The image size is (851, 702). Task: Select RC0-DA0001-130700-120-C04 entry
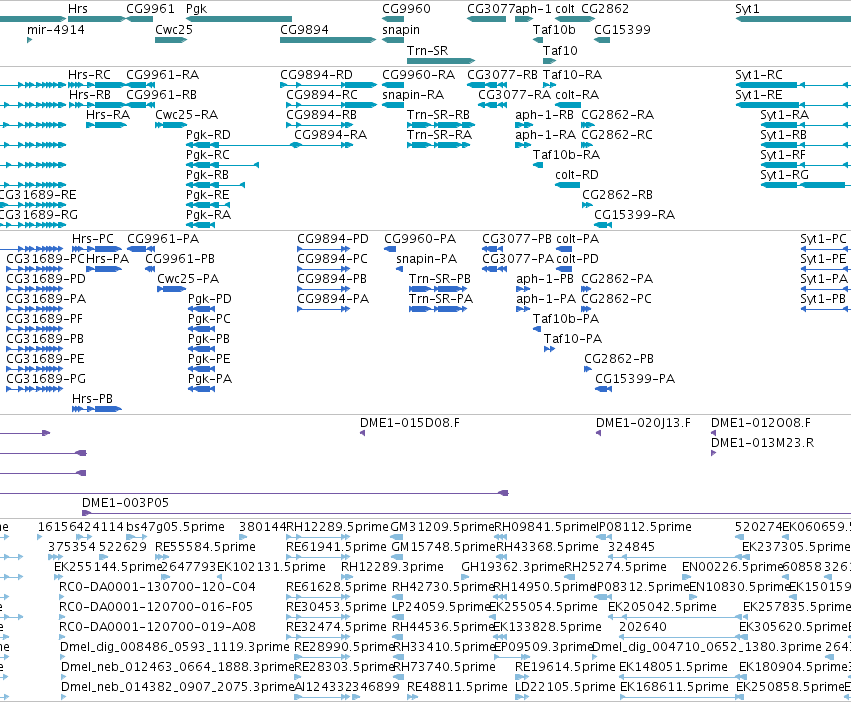(x=157, y=587)
